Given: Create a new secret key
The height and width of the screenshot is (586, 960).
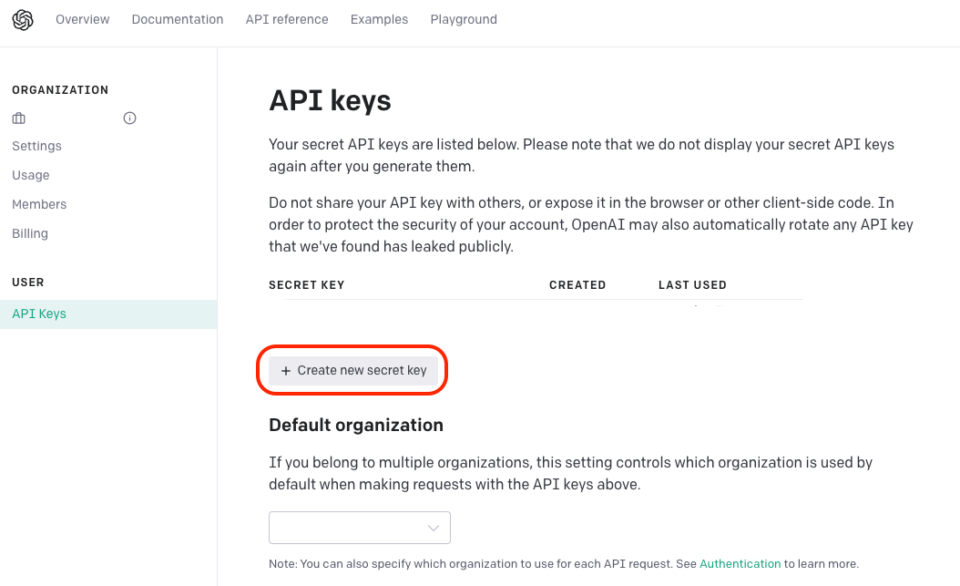Looking at the screenshot, I should (352, 370).
